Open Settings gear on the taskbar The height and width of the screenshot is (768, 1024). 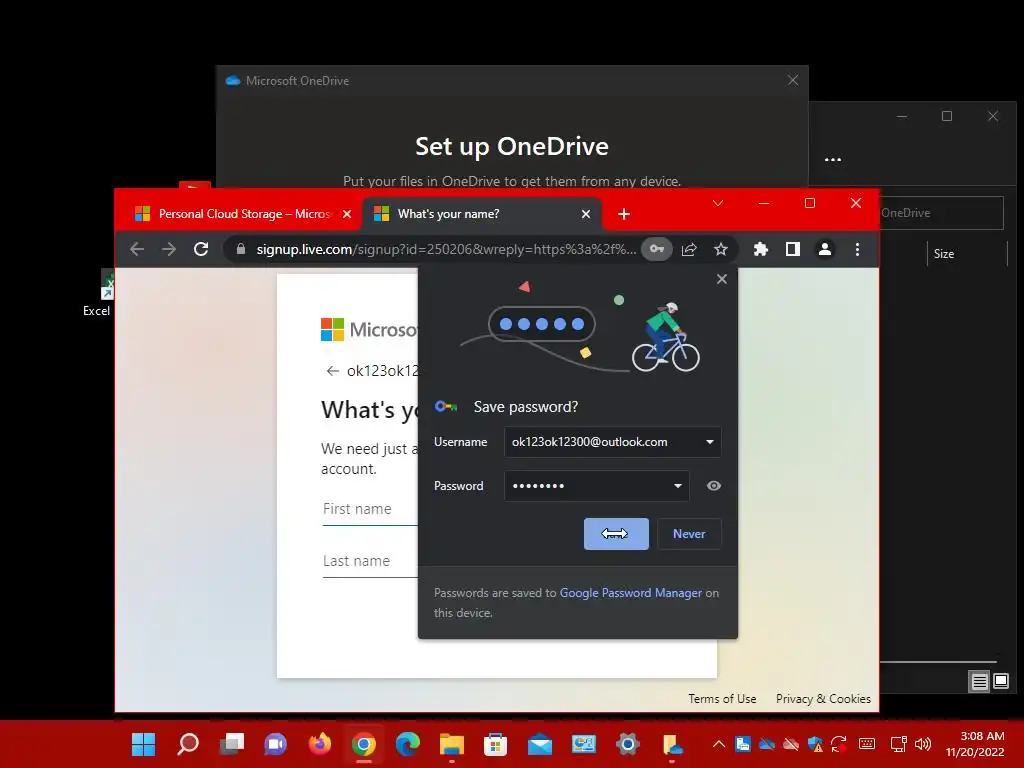click(x=628, y=744)
